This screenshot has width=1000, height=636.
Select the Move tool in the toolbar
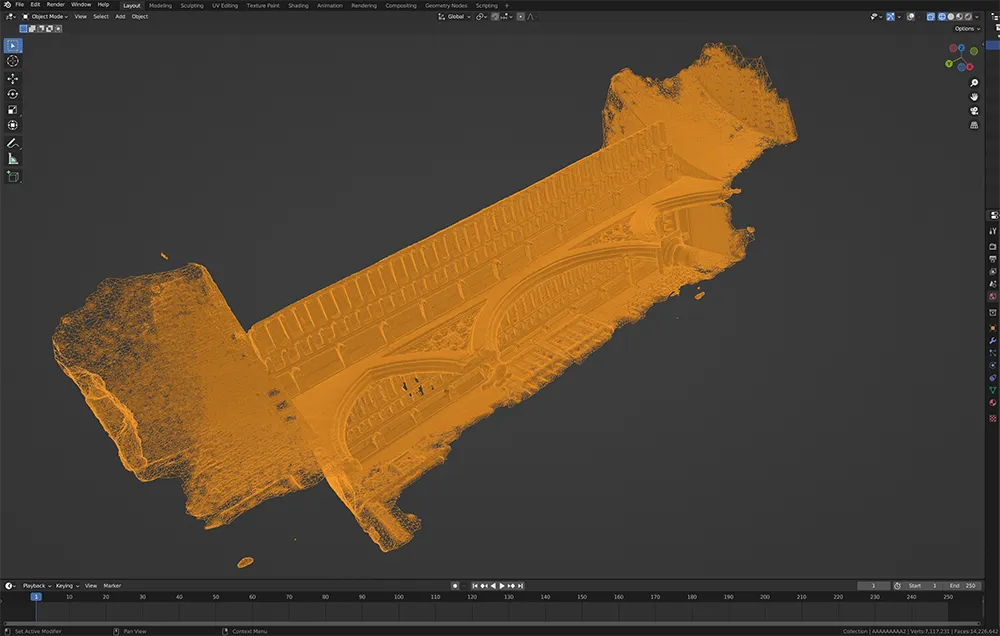coord(13,78)
